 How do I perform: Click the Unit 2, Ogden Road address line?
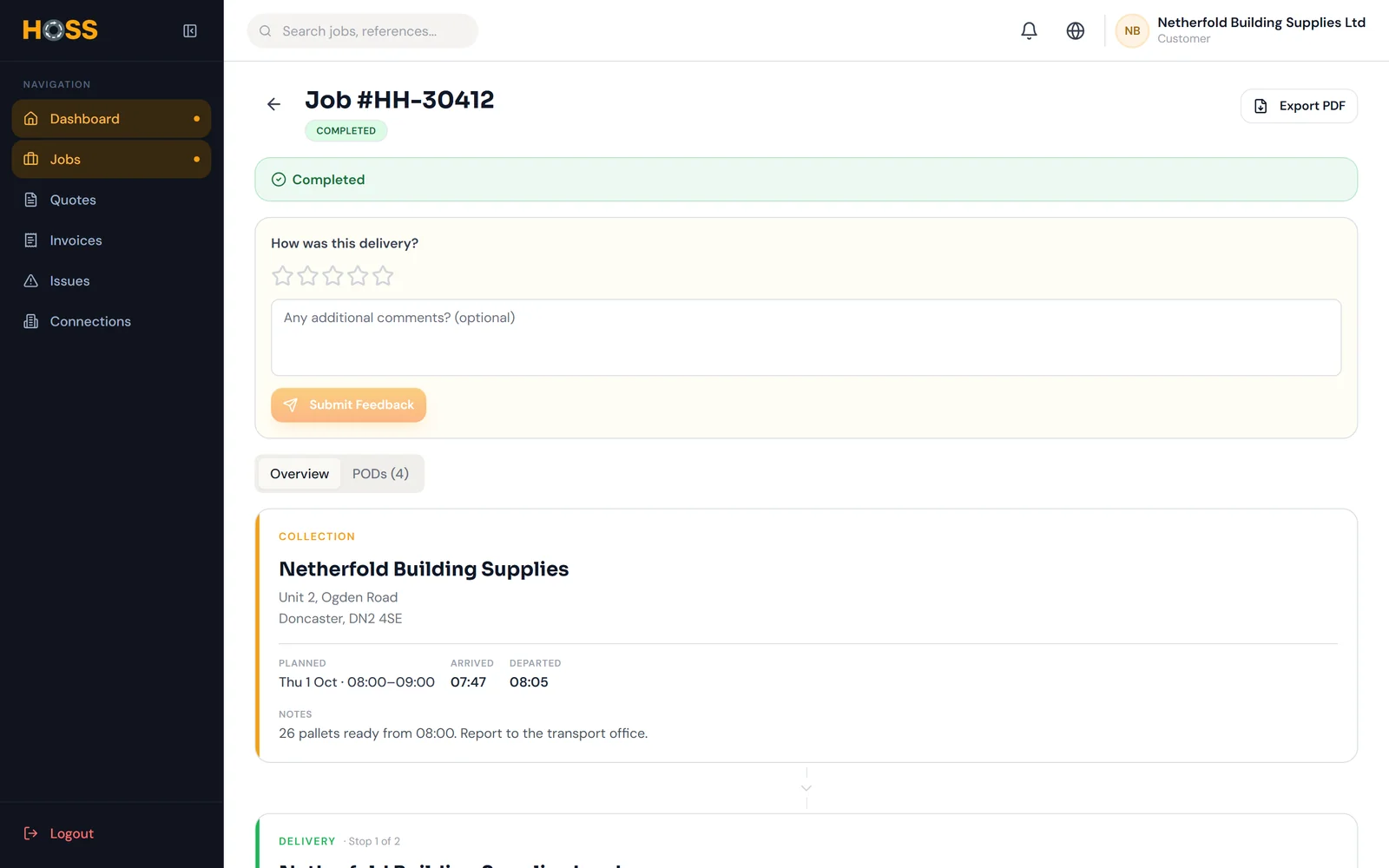pos(339,598)
